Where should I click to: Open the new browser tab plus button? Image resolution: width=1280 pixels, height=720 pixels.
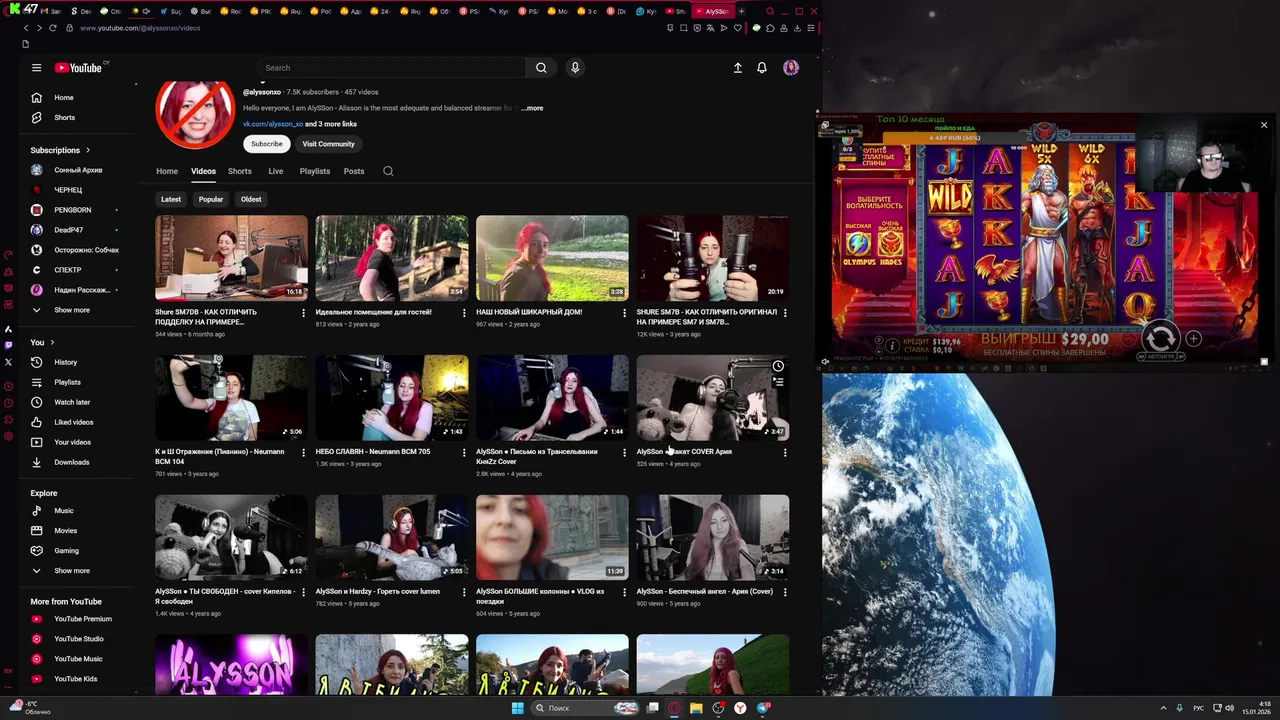coord(741,11)
